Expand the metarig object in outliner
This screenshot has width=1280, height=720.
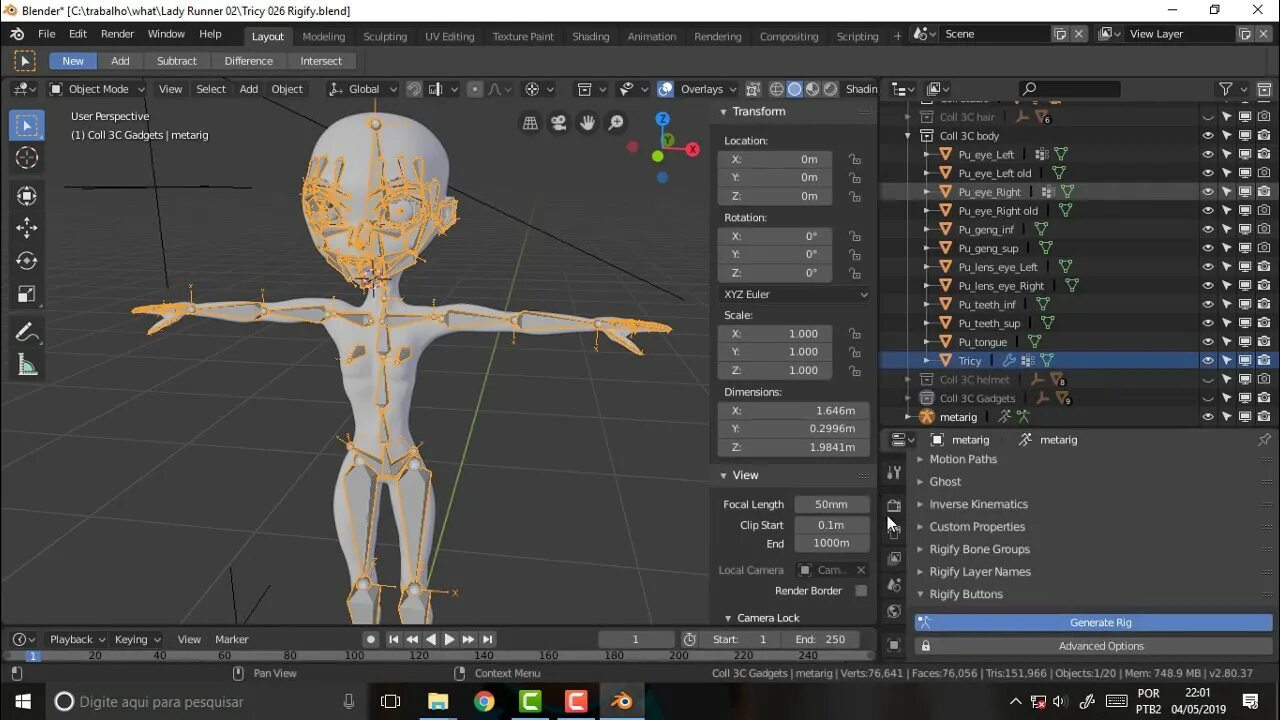[908, 417]
